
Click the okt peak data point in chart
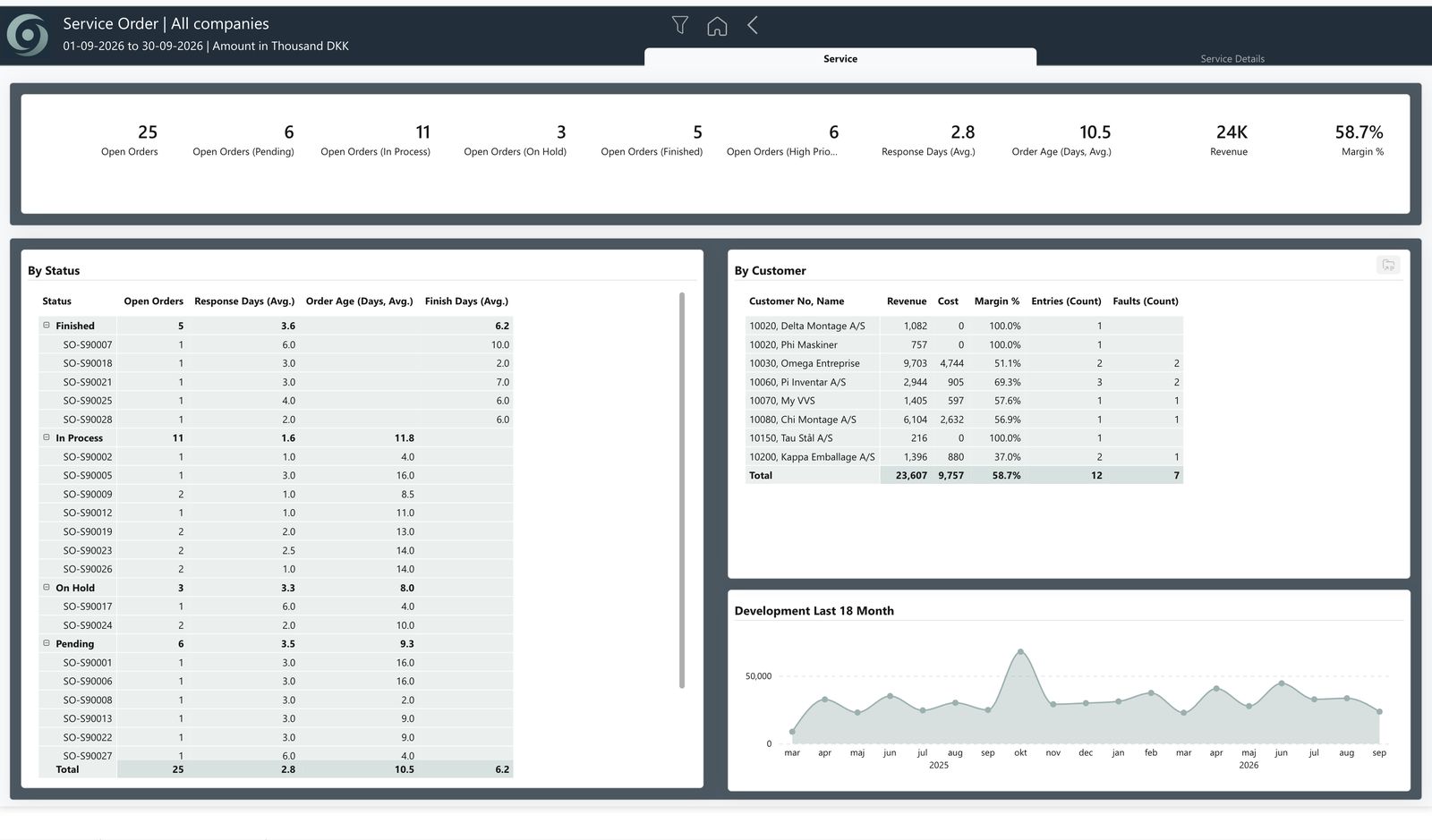point(1020,651)
